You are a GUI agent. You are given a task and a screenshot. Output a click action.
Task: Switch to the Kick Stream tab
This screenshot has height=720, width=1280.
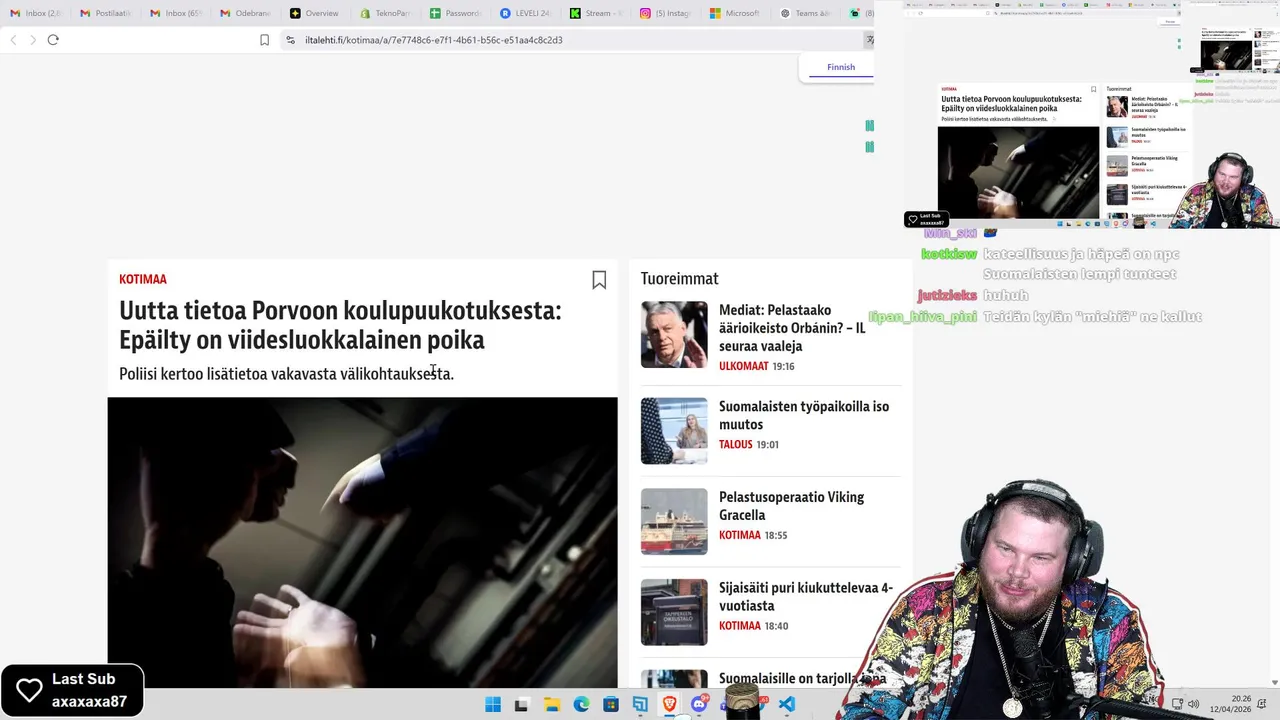[x=596, y=13]
